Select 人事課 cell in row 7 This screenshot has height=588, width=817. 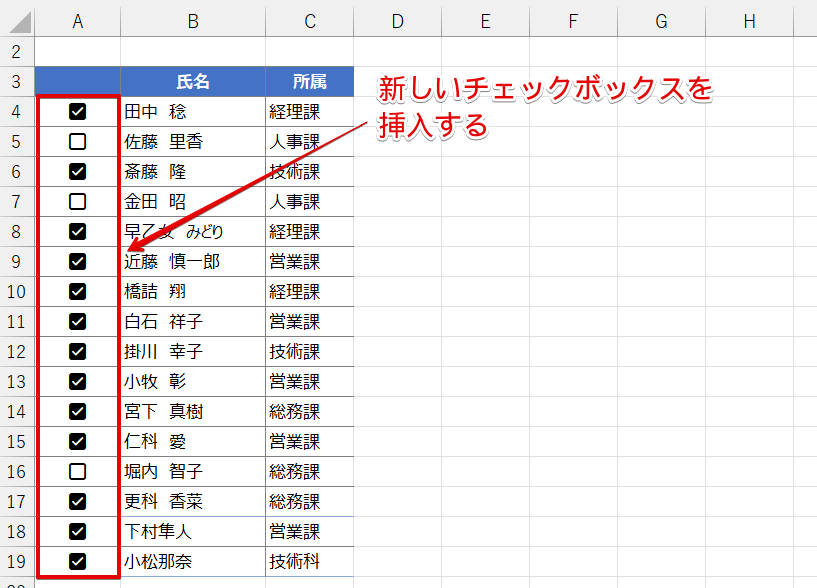[310, 202]
